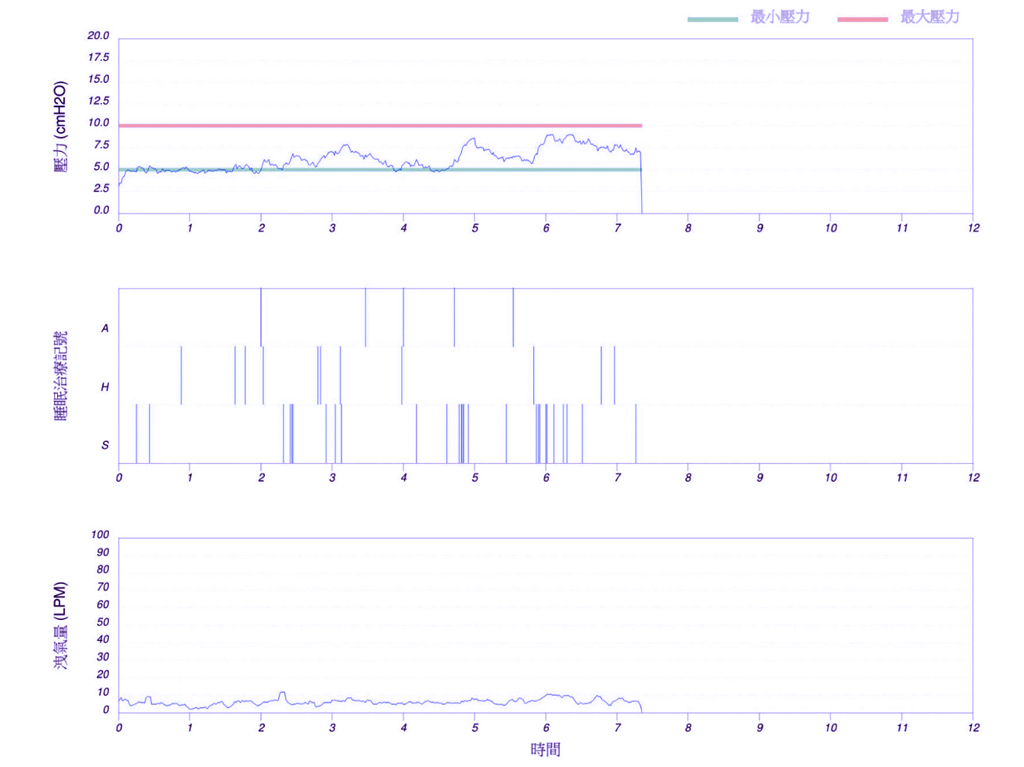The height and width of the screenshot is (767, 1024).
Task: Select the 最大壓力 legend label text
Action: click(930, 17)
